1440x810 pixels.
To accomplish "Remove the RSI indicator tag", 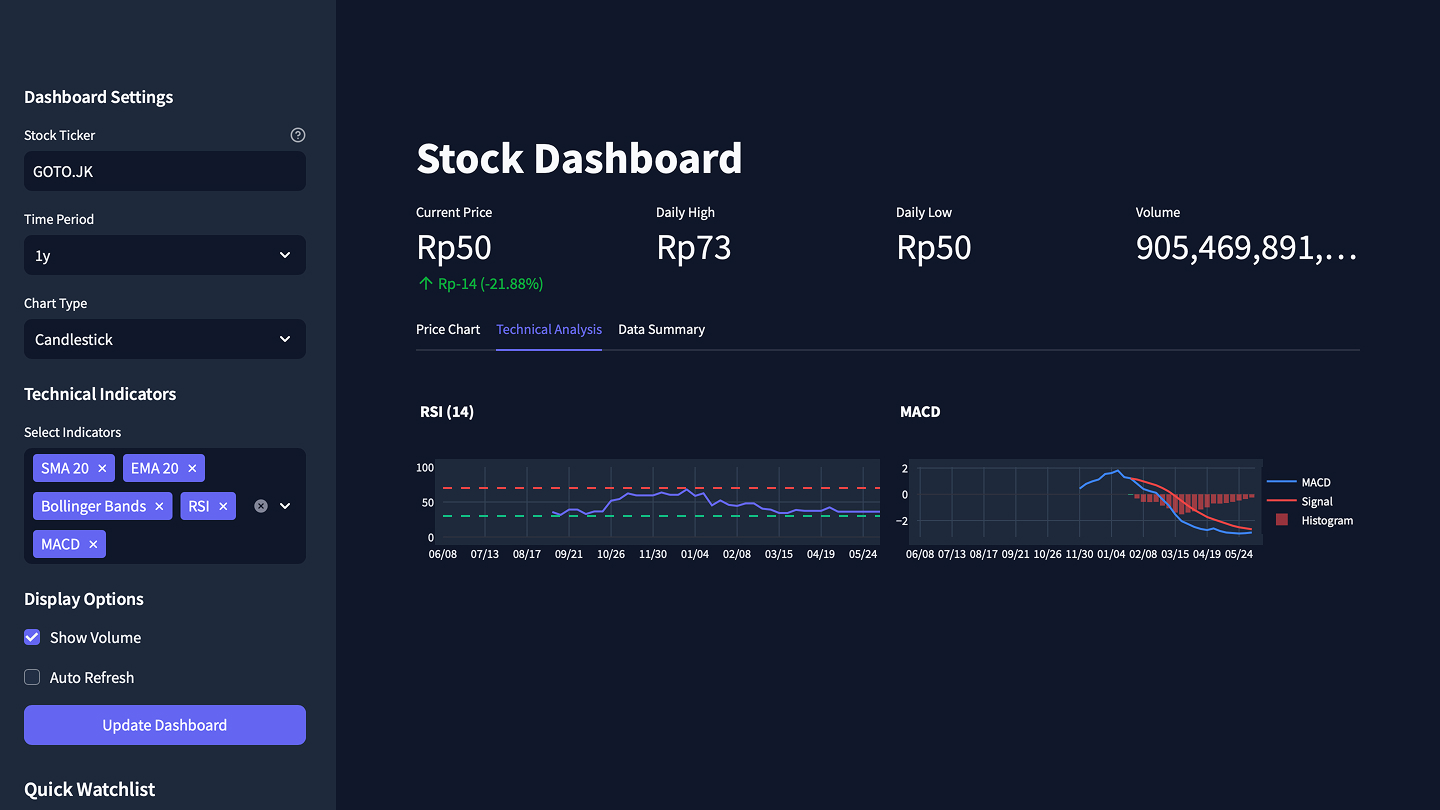I will point(223,506).
